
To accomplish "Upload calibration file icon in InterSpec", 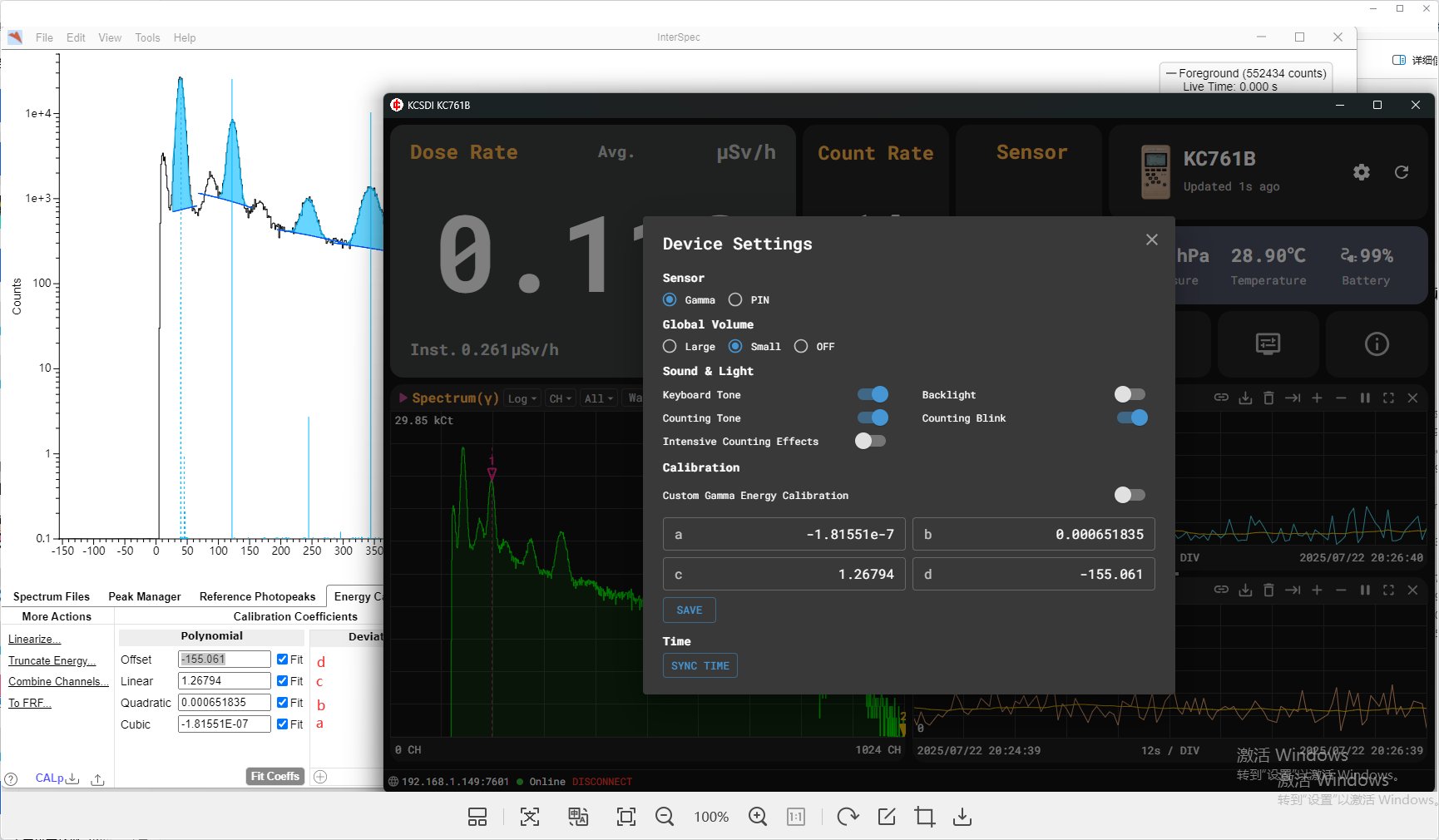I will coord(97,779).
